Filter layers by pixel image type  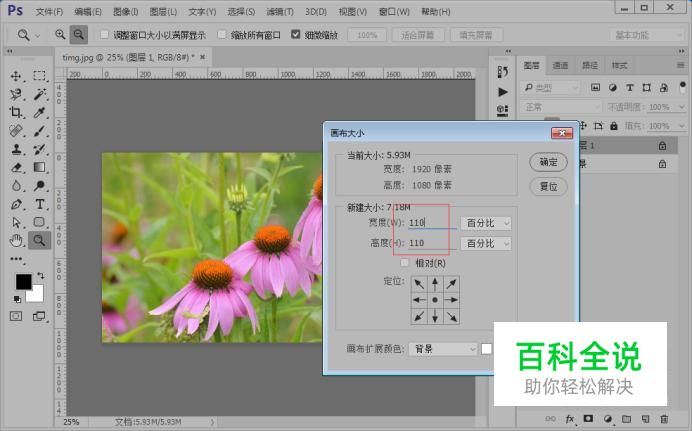(595, 87)
